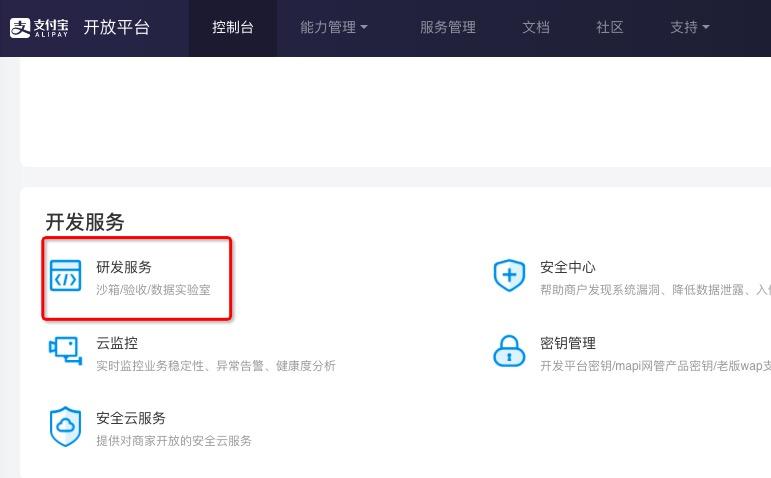Open the 服务管理 menu item
771x478 pixels.
point(447,27)
